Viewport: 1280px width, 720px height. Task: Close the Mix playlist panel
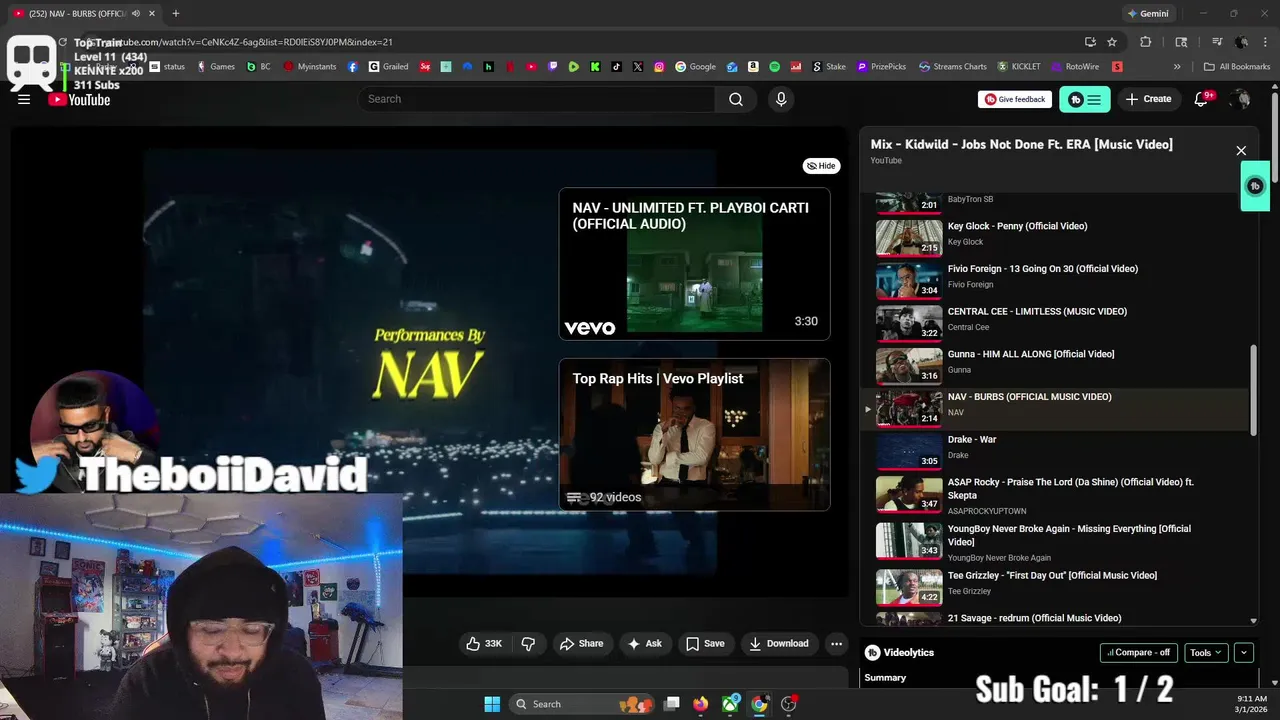[x=1241, y=151]
